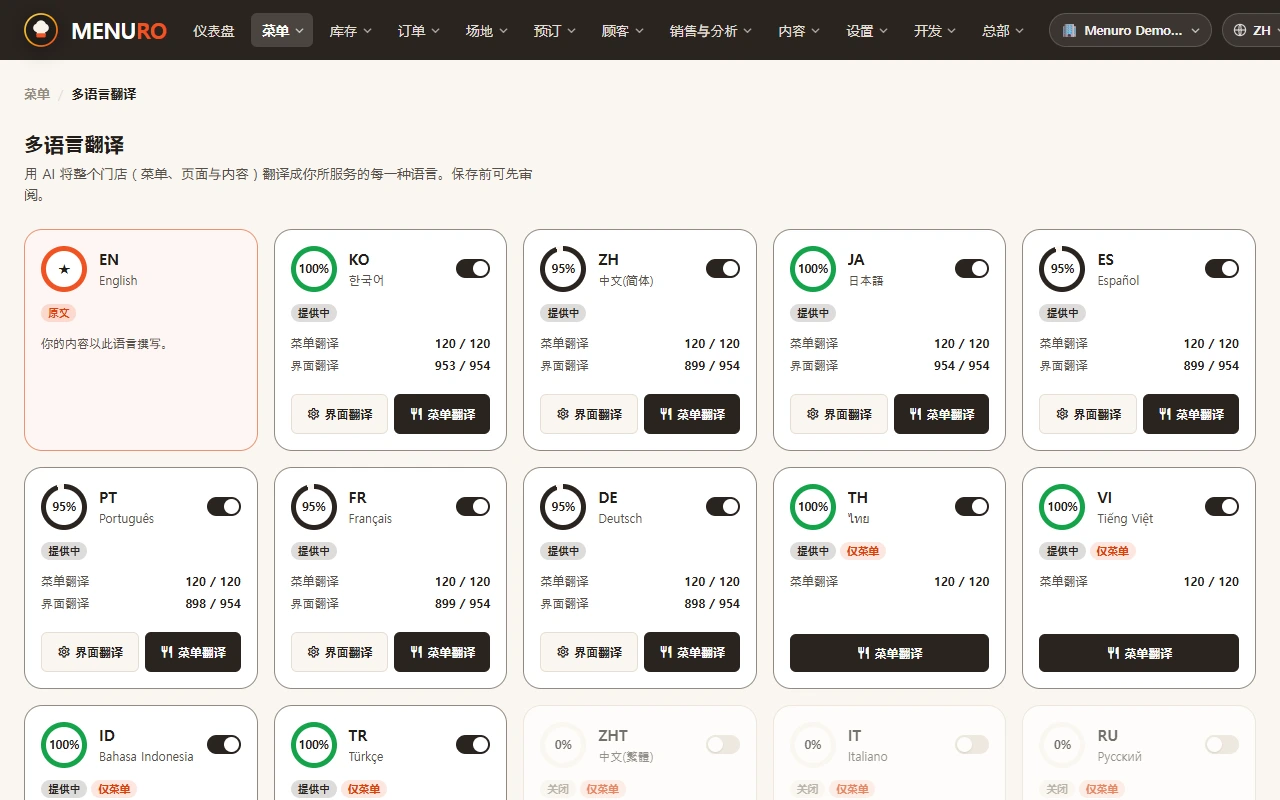Screen dimensions: 1280x800
Task: Click the gear icon on ZH 界面翻译 button
Action: pyautogui.click(x=563, y=414)
